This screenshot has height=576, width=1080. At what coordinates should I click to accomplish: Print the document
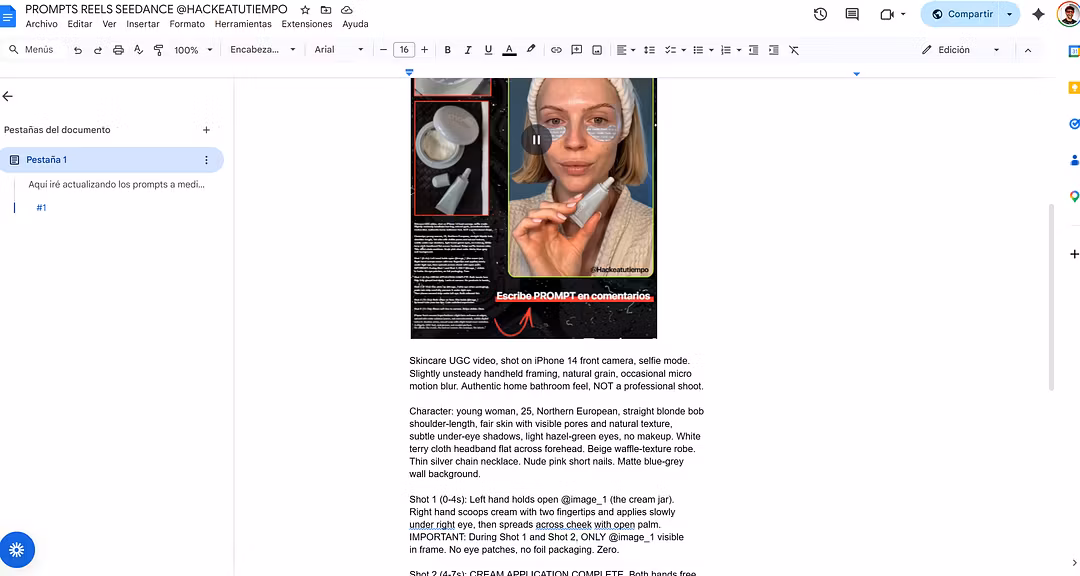(118, 49)
